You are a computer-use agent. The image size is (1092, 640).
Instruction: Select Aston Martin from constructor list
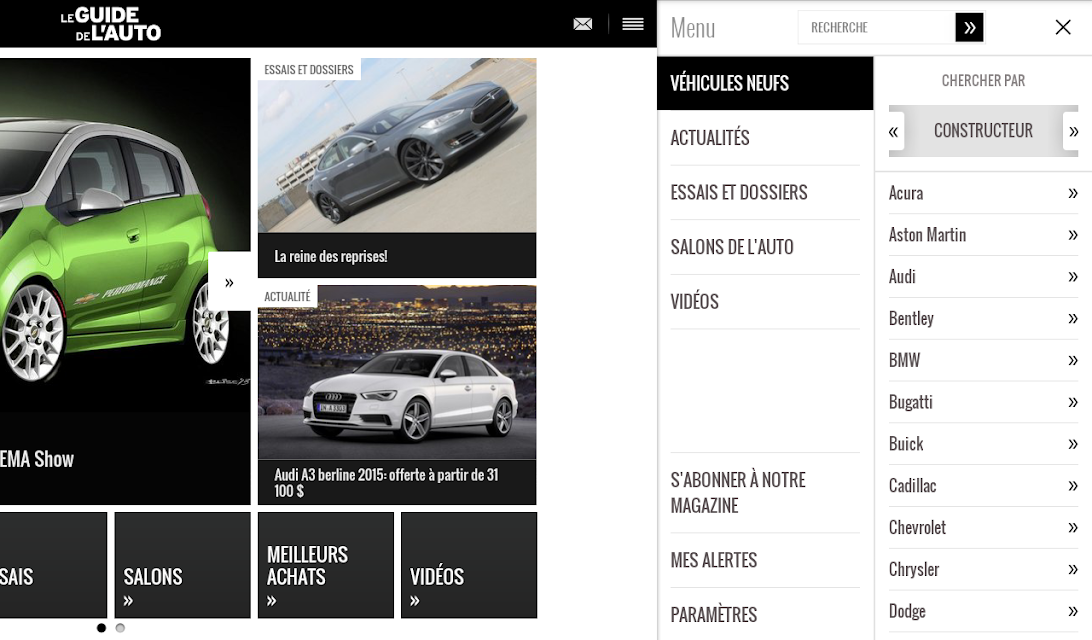tap(927, 235)
